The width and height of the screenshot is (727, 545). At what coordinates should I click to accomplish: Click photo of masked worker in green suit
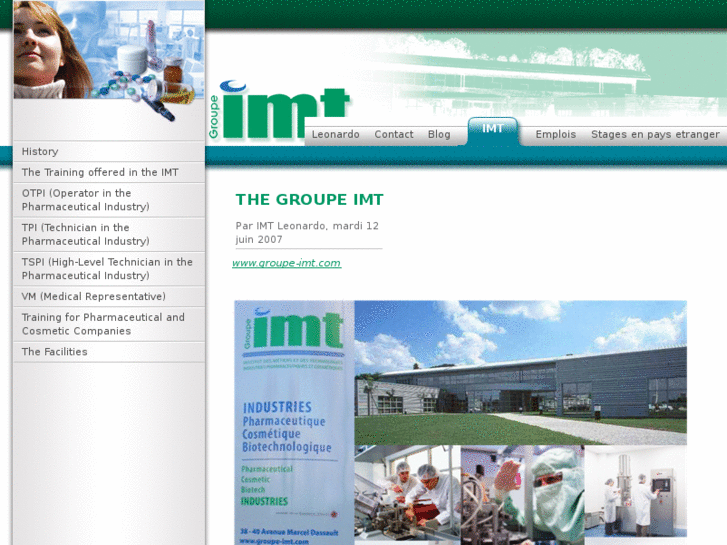[523, 495]
